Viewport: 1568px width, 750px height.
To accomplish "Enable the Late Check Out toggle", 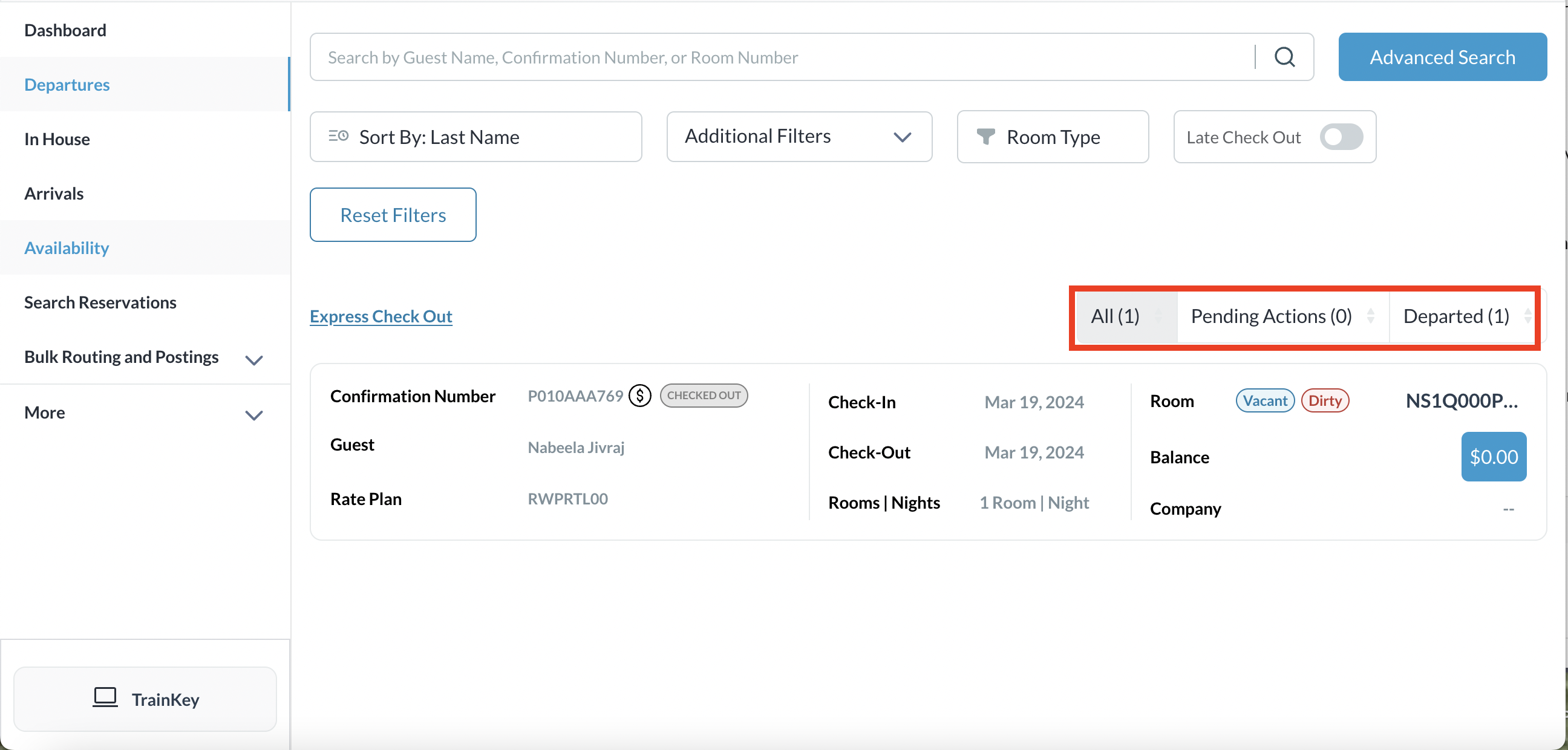I will [x=1341, y=136].
